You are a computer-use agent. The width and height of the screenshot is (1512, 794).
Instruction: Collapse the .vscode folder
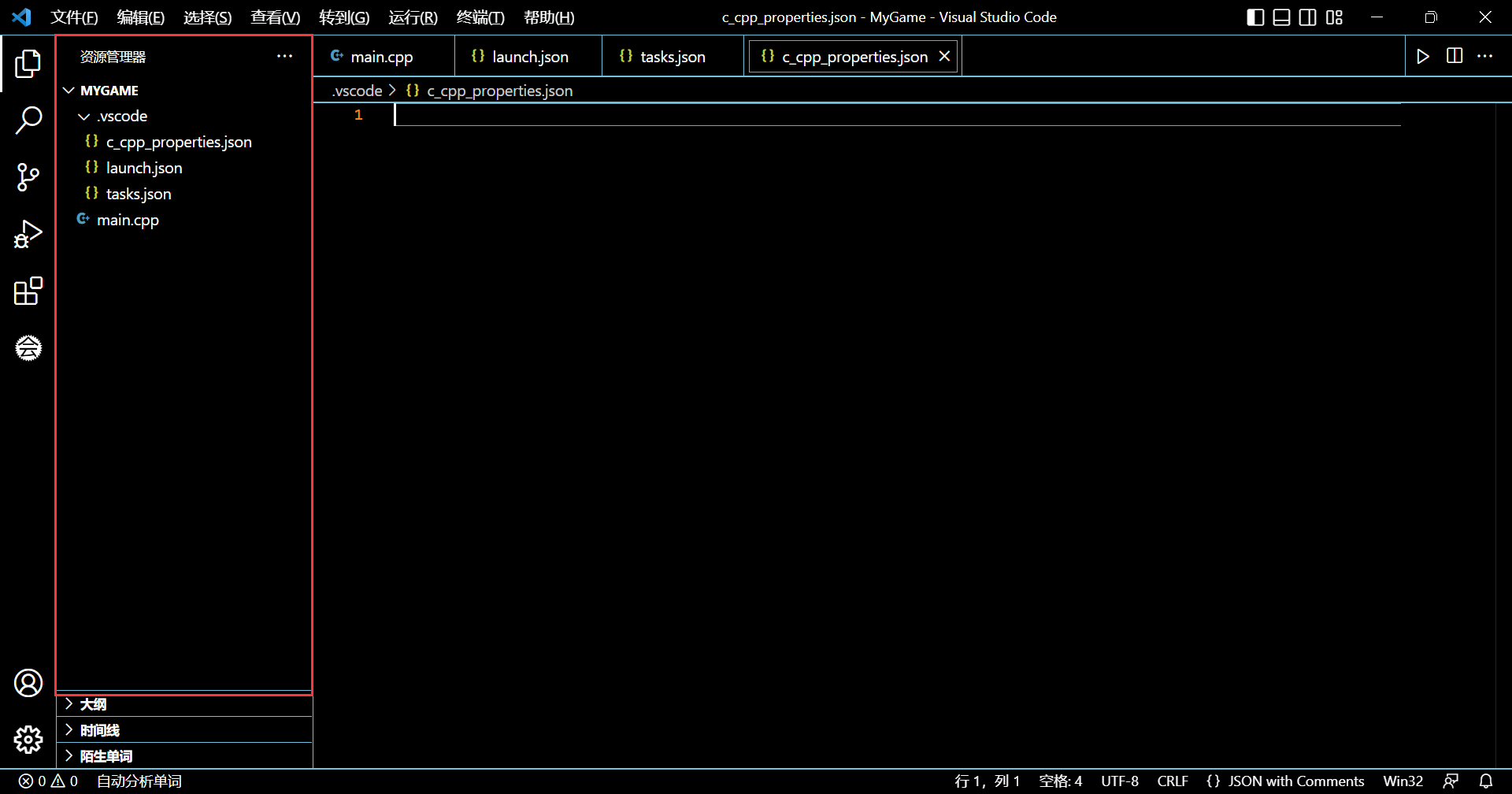84,117
